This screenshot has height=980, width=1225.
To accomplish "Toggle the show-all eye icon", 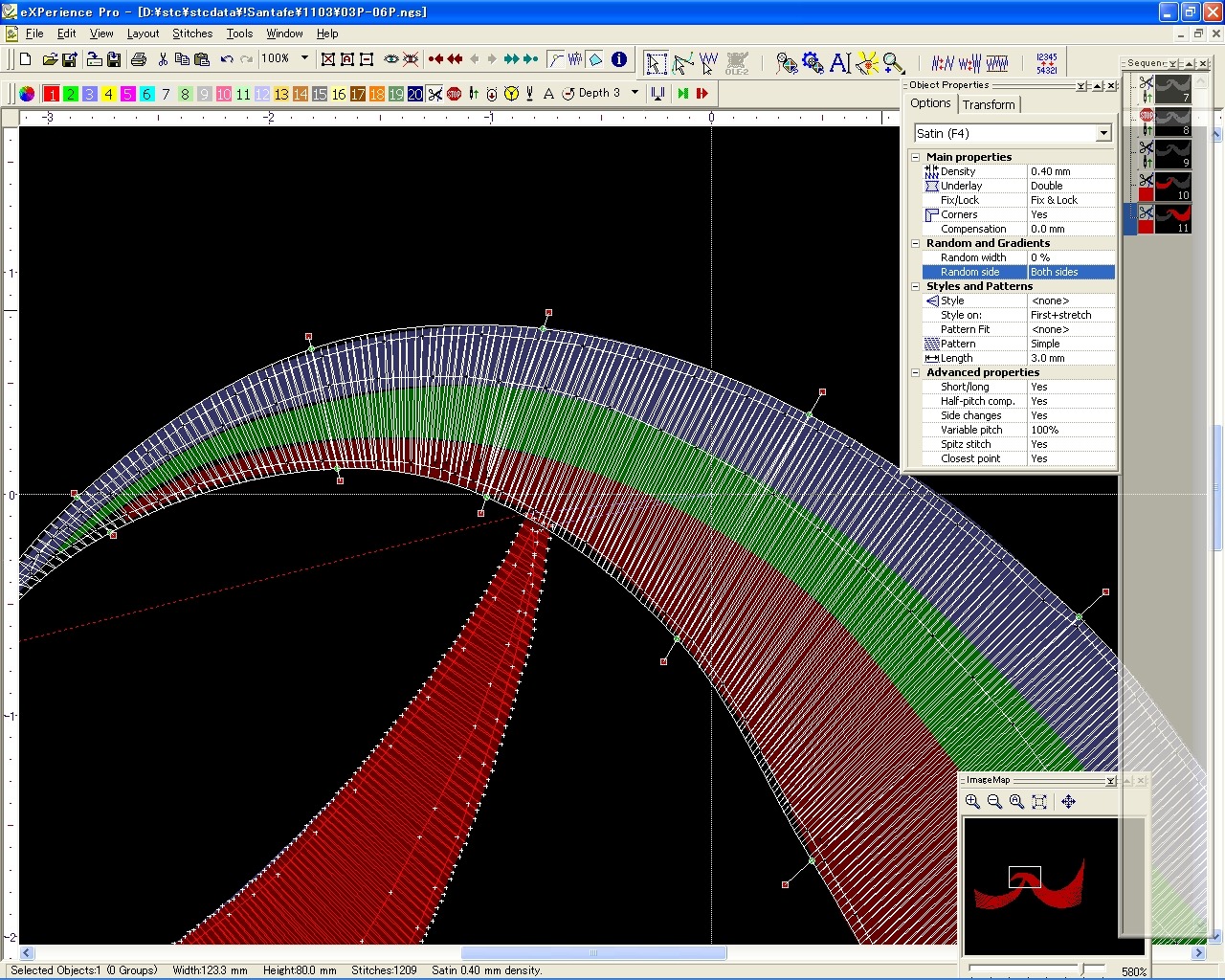I will [391, 59].
